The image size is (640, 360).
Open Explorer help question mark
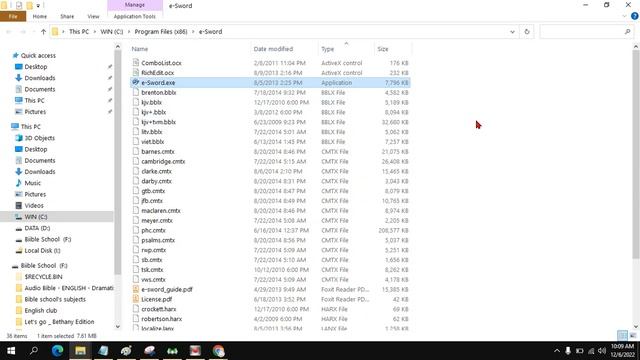635,16
